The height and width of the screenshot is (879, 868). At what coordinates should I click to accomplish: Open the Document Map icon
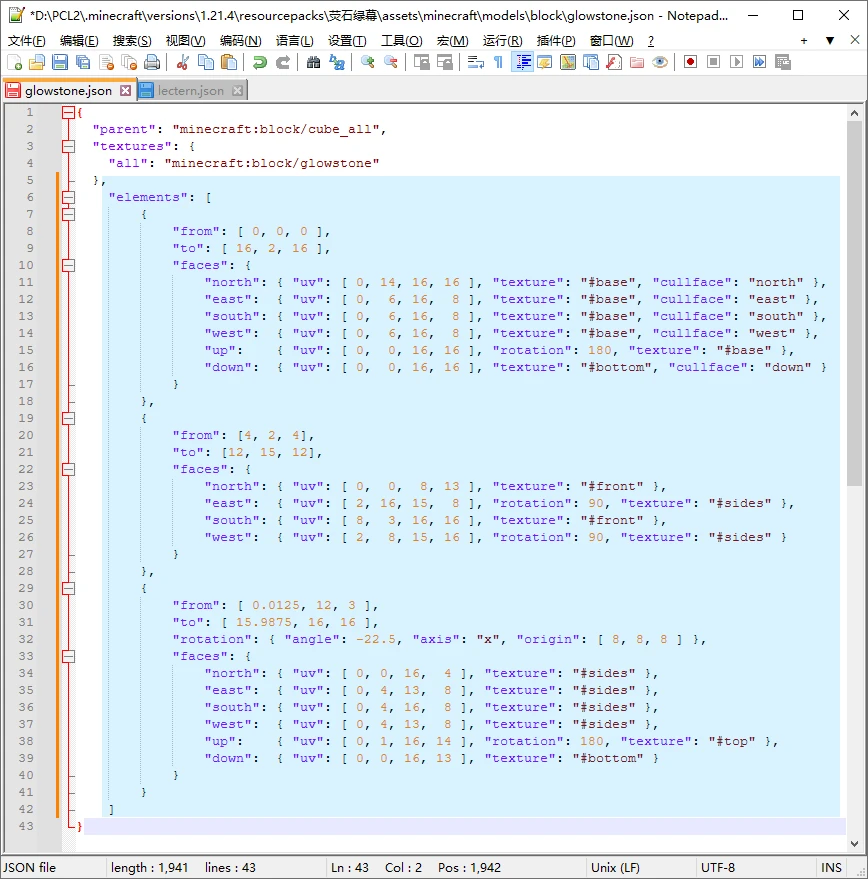point(567,62)
